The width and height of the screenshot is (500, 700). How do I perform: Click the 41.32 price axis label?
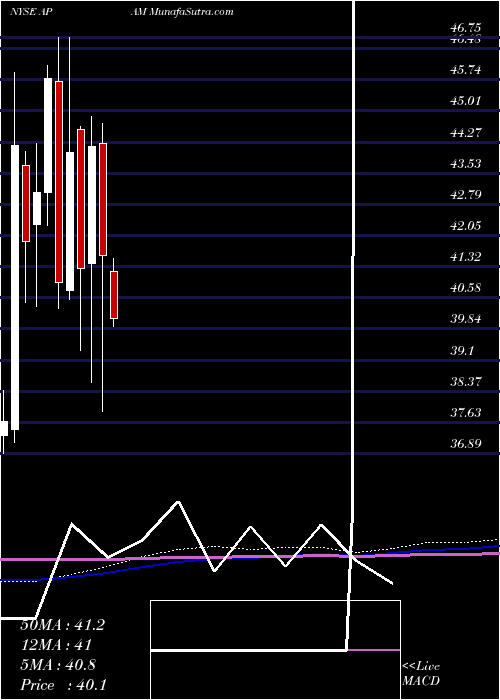pyautogui.click(x=465, y=257)
